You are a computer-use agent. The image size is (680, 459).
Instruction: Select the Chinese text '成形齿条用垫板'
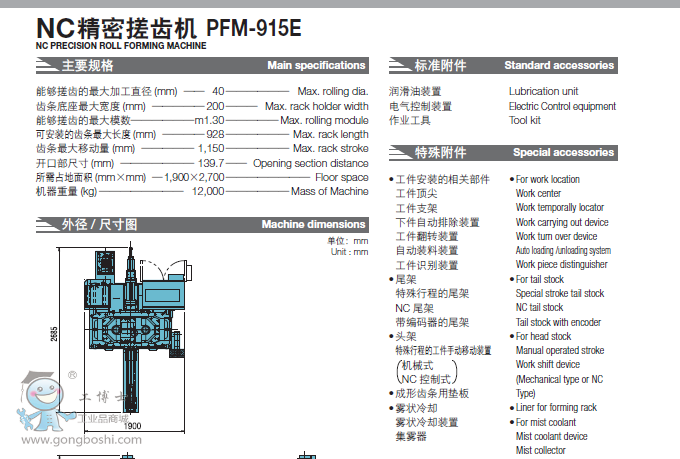pyautogui.click(x=432, y=393)
